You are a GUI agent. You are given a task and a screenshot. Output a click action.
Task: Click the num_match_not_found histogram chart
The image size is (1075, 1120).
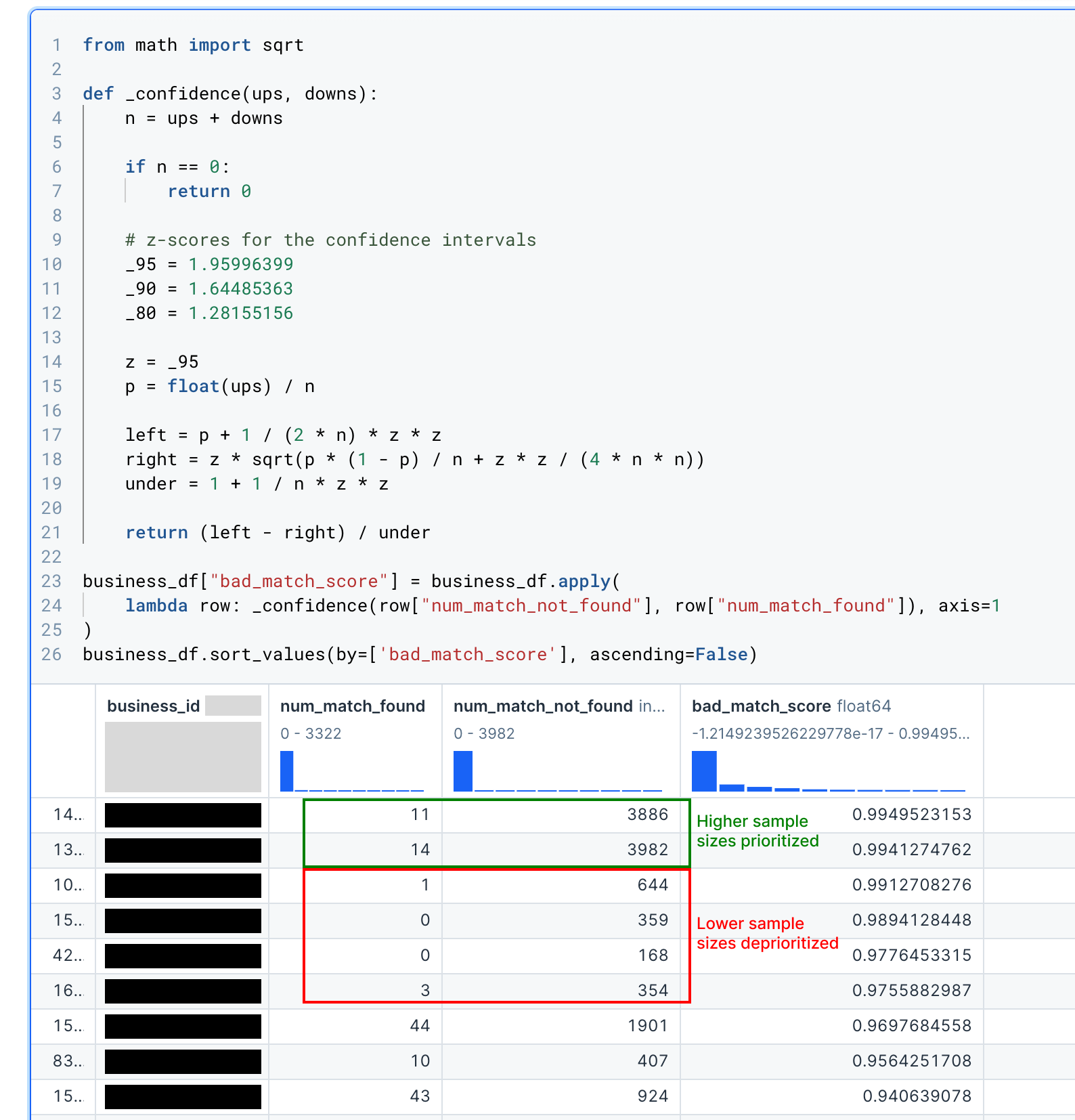(x=558, y=771)
